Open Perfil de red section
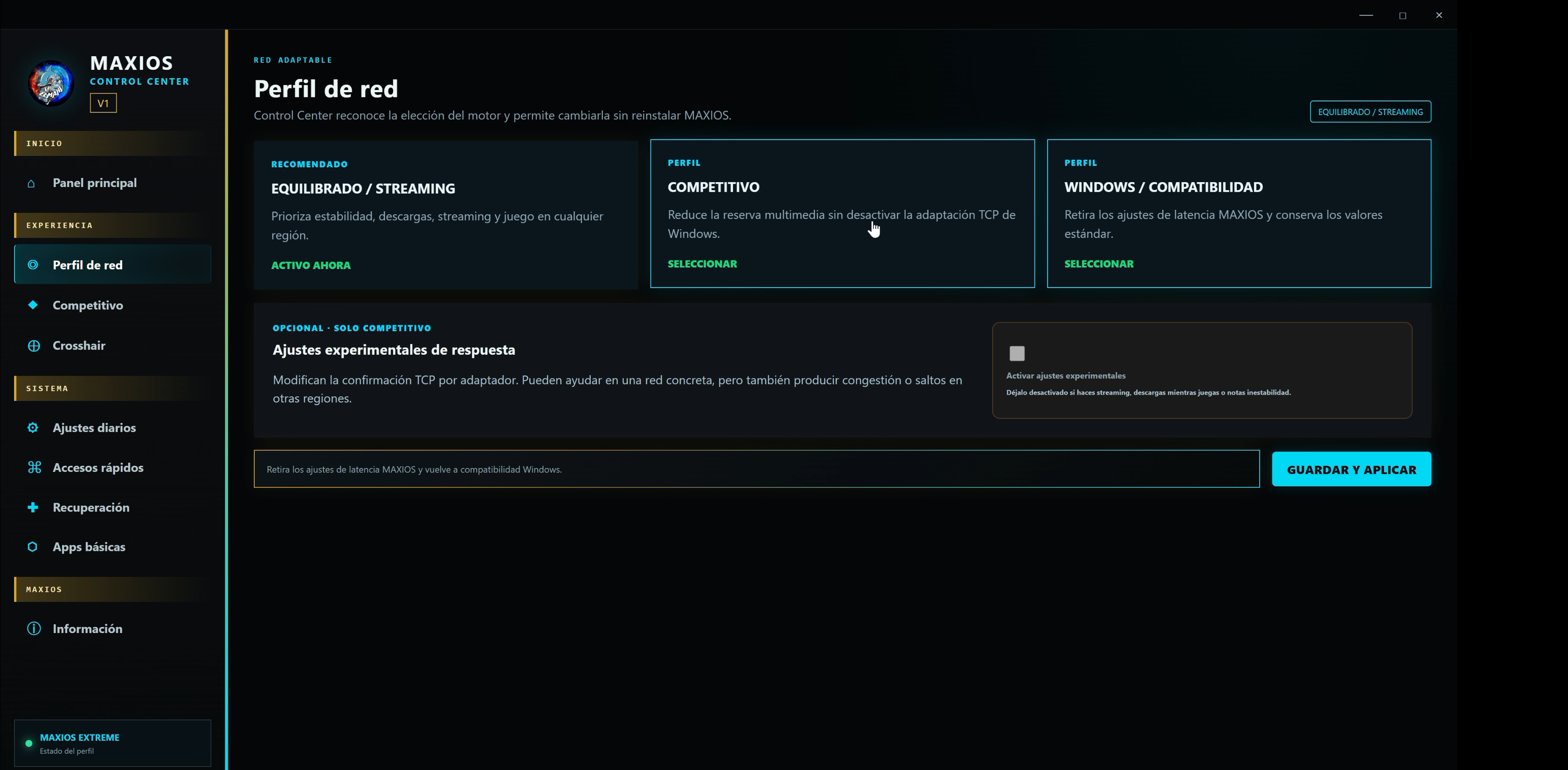This screenshot has height=770, width=1568. pyautogui.click(x=112, y=265)
